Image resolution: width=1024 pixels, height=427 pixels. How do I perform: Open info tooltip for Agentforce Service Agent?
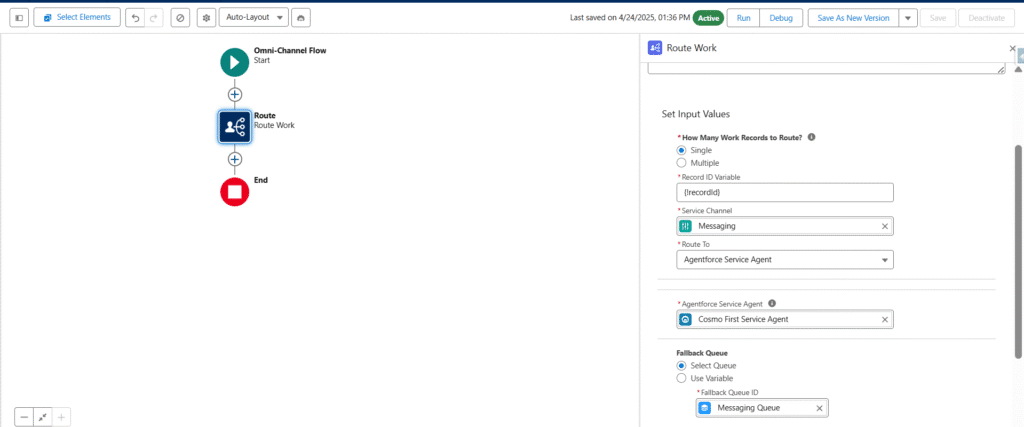772,303
